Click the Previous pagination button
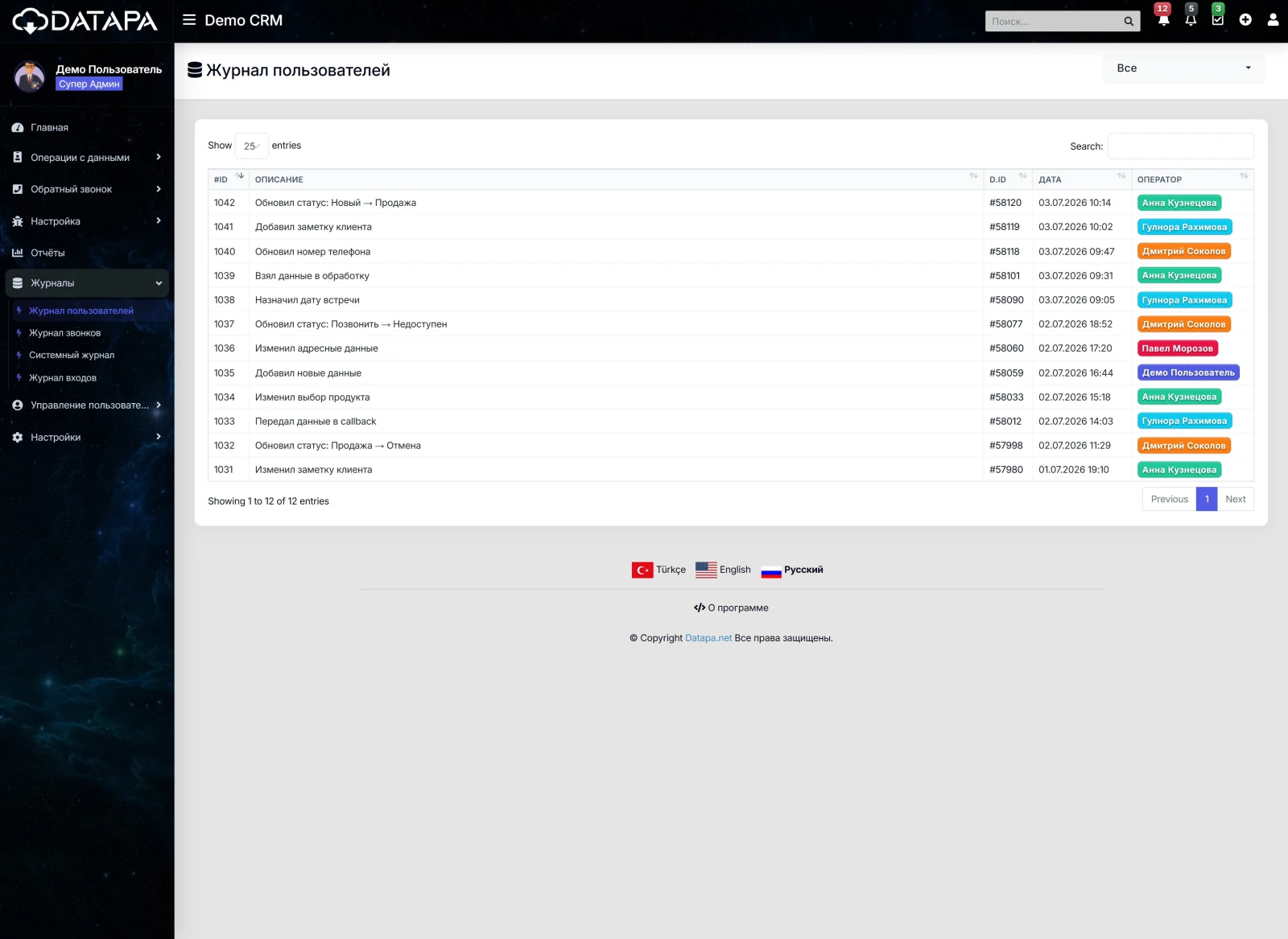Viewport: 1288px width, 939px height. tap(1169, 500)
